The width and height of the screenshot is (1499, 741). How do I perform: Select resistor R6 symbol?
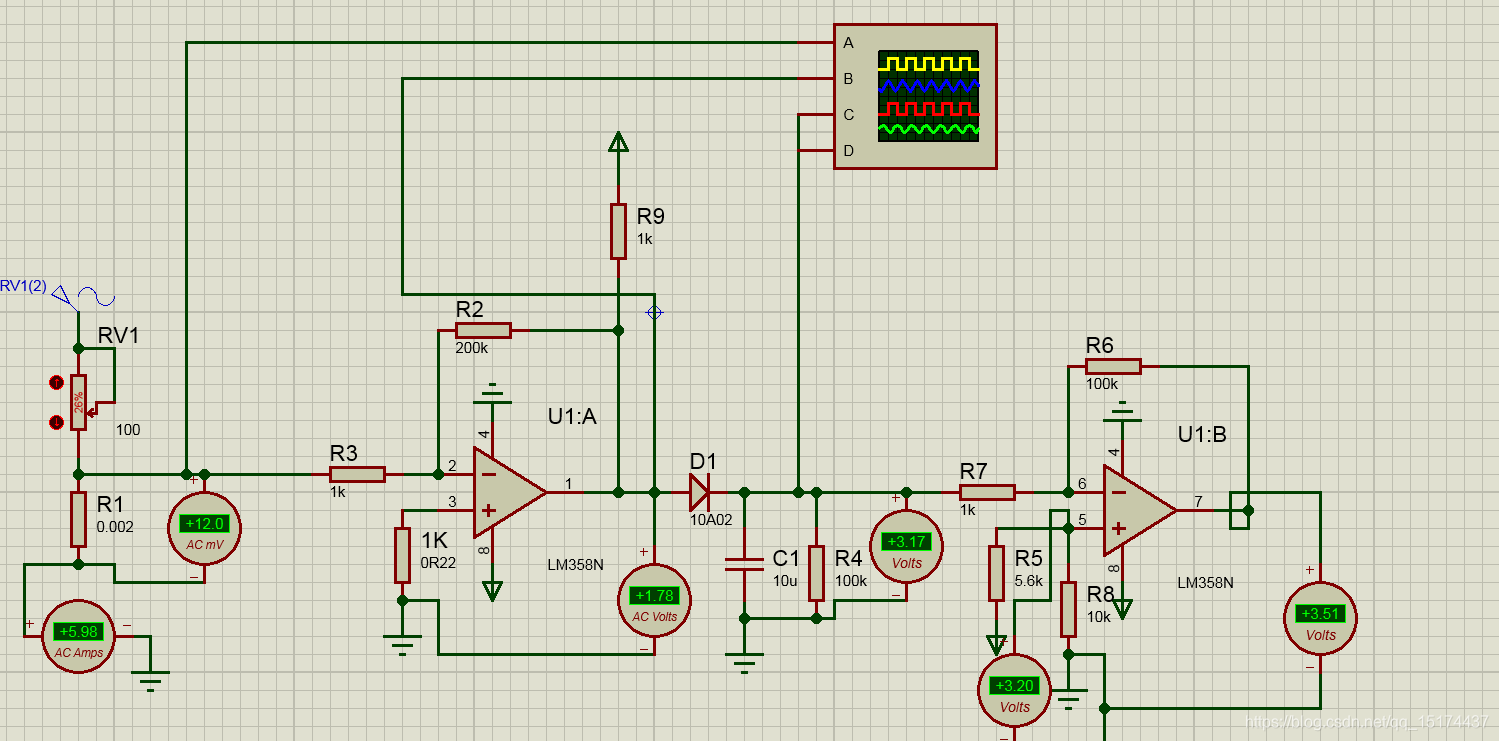point(1113,366)
